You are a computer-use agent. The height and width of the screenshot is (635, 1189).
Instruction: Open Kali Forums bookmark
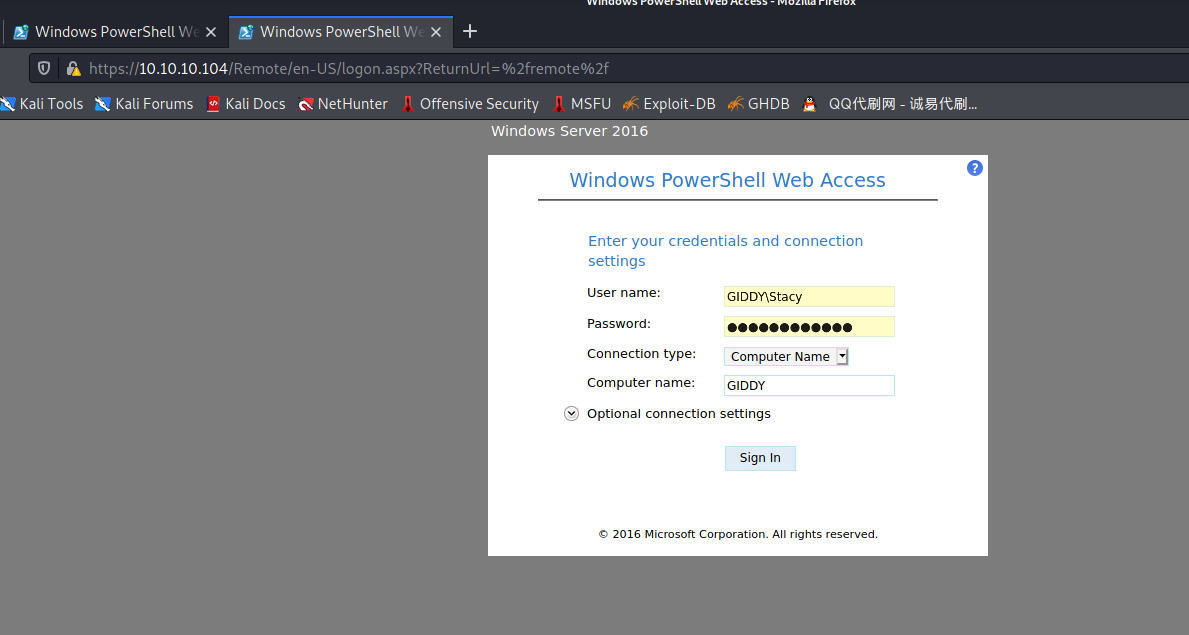(144, 104)
